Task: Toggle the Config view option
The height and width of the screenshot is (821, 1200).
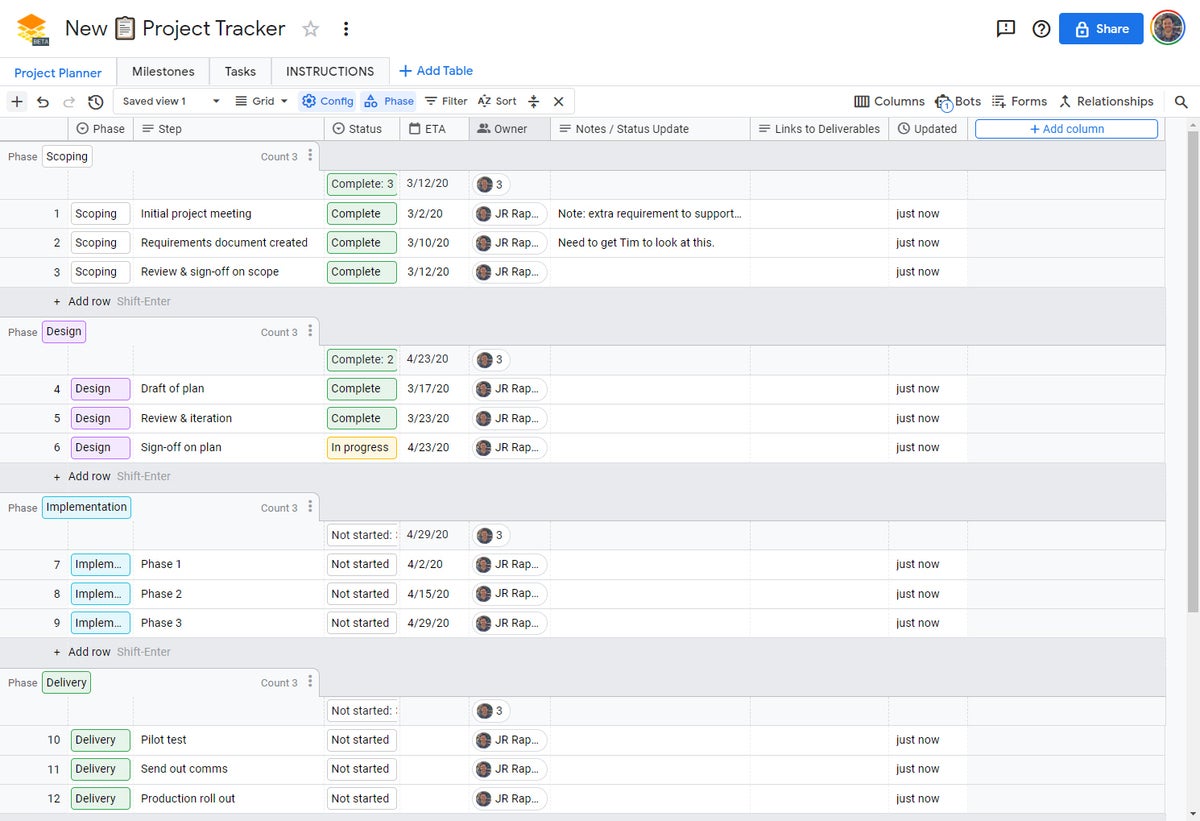Action: 328,101
